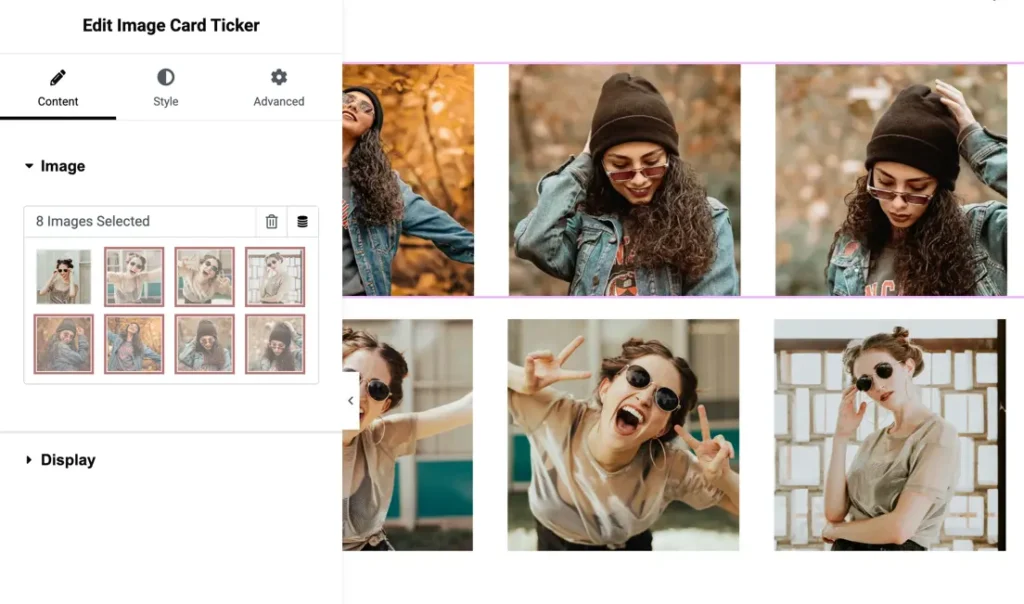Click the laughing woman peace-sign preview image
Viewport: 1024px width, 604px height.
(623, 435)
